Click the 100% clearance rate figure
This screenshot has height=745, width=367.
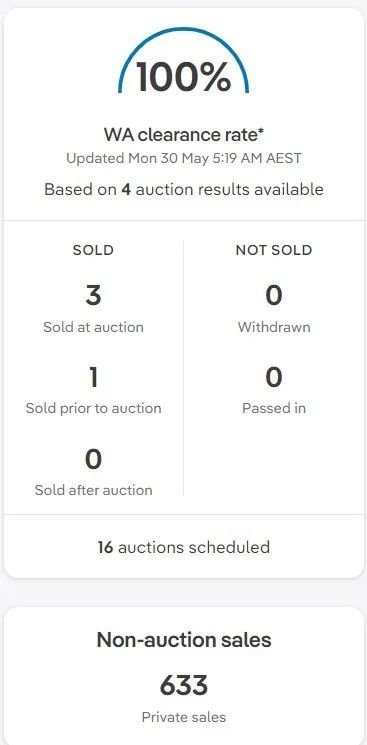click(x=184, y=77)
